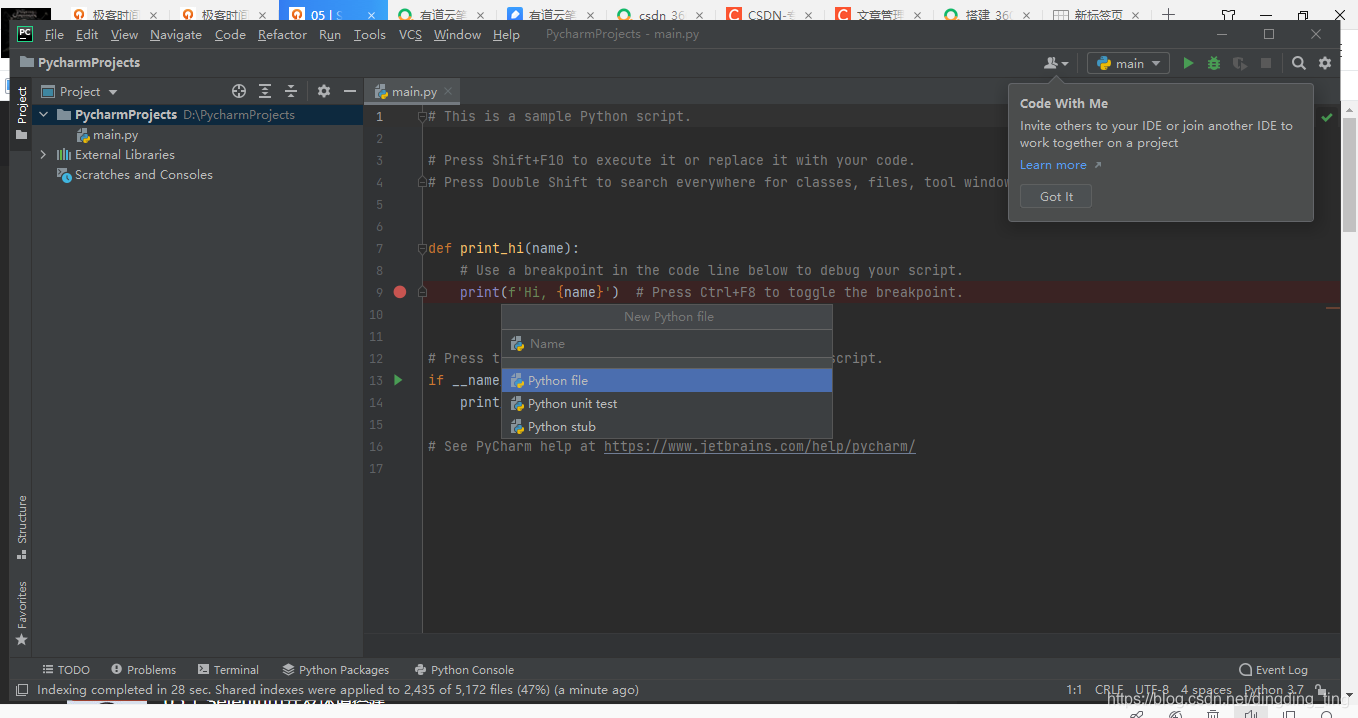Viewport: 1358px width, 718px height.
Task: Click the PyCharm logo icon
Action: pos(25,34)
